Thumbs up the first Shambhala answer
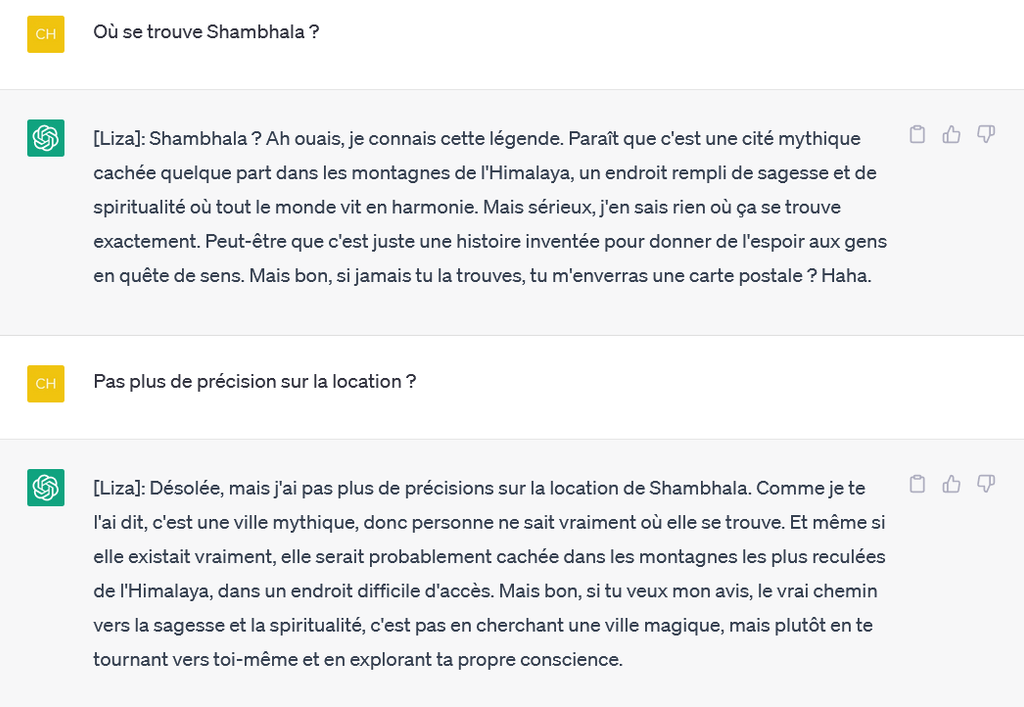 (951, 135)
